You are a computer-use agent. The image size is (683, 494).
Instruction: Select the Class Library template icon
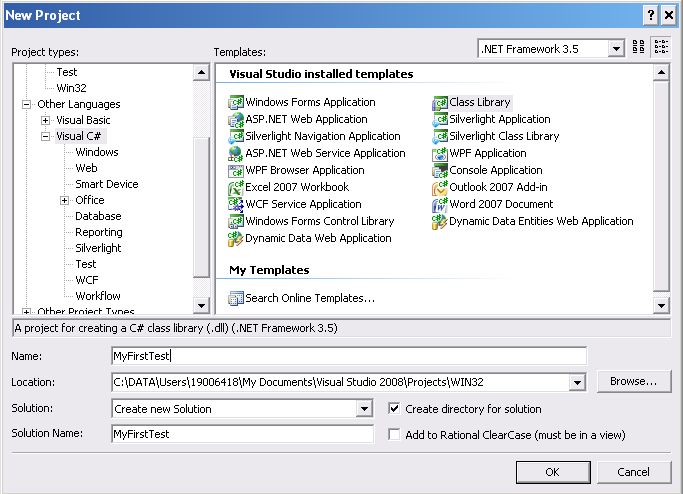tap(440, 103)
